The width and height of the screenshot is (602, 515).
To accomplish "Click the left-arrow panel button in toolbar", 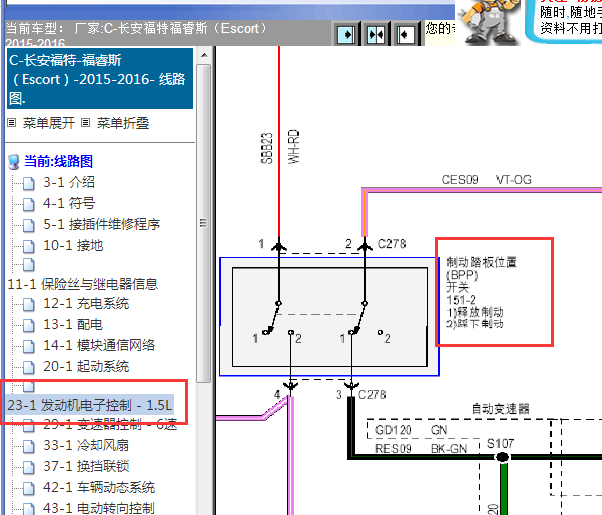I will [405, 35].
